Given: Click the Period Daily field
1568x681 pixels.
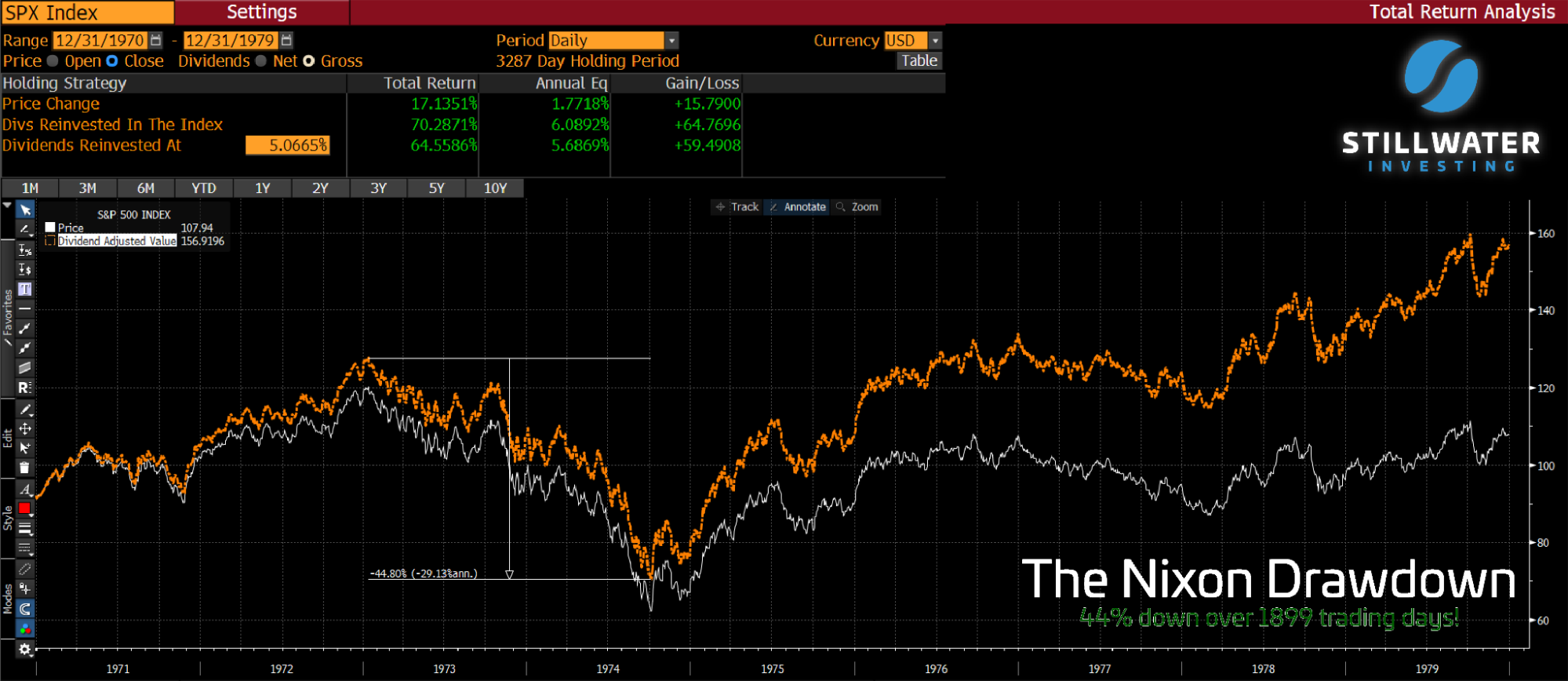Looking at the screenshot, I should pos(606,40).
